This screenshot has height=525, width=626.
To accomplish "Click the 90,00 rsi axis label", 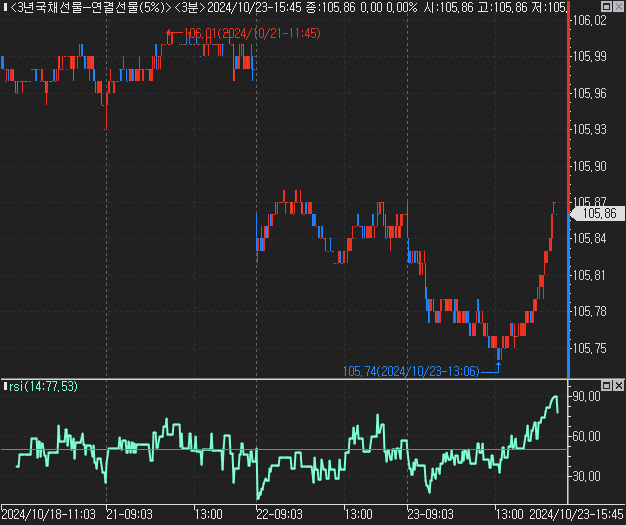I will [586, 396].
